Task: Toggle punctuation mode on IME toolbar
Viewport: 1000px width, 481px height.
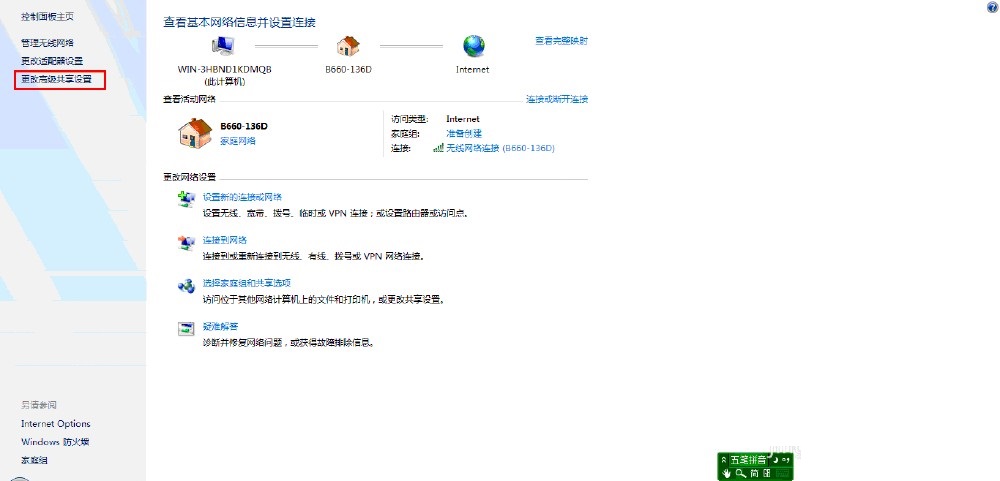Action: (x=785, y=460)
